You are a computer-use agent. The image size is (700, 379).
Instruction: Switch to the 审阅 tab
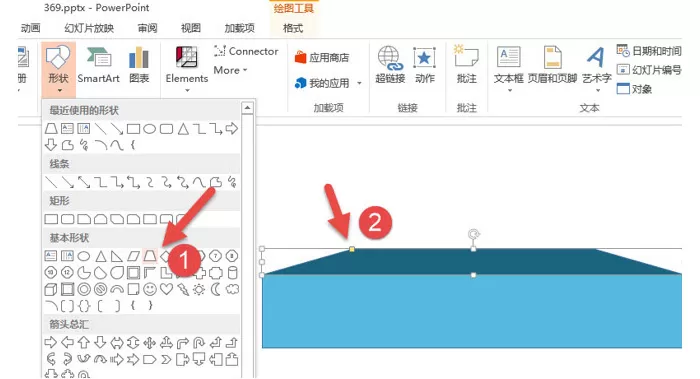[147, 29]
